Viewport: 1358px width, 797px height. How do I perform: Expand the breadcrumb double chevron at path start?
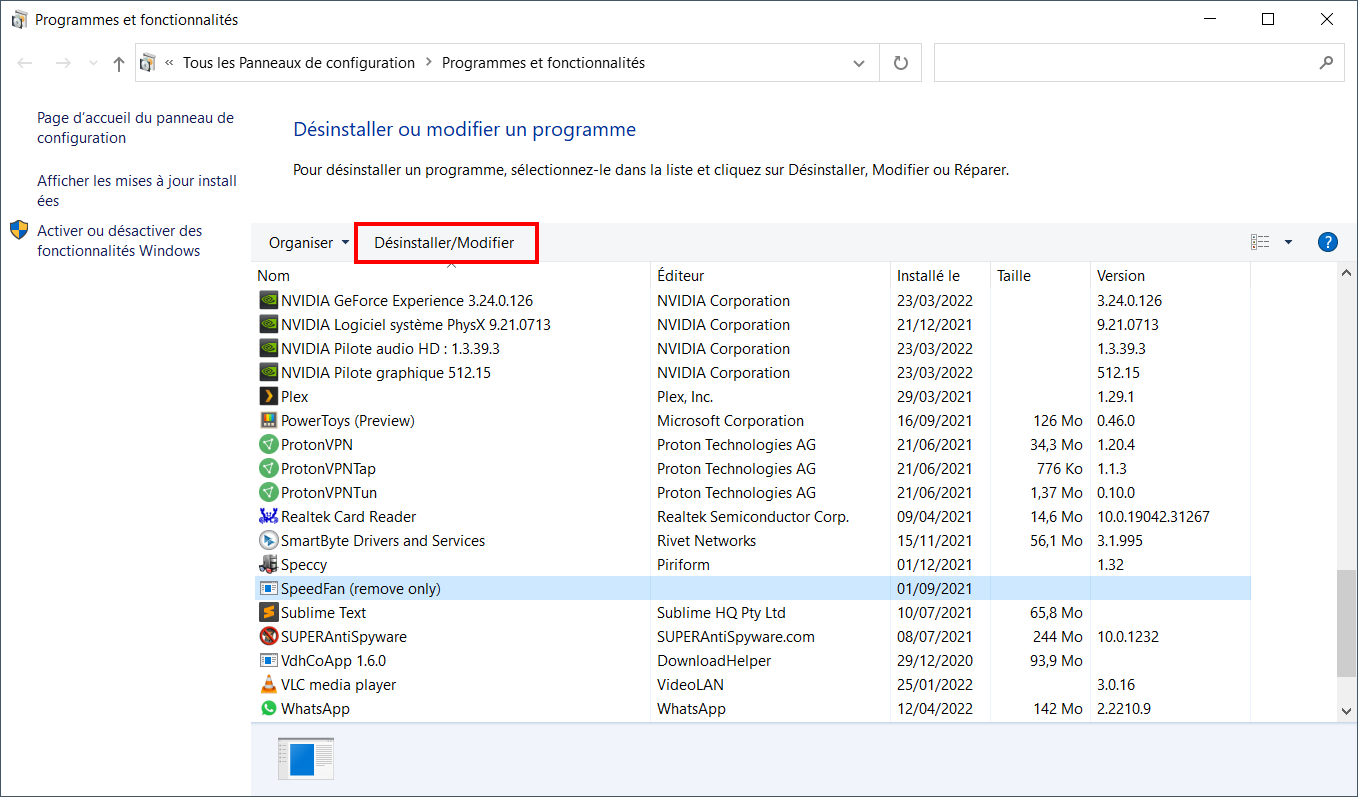(169, 63)
